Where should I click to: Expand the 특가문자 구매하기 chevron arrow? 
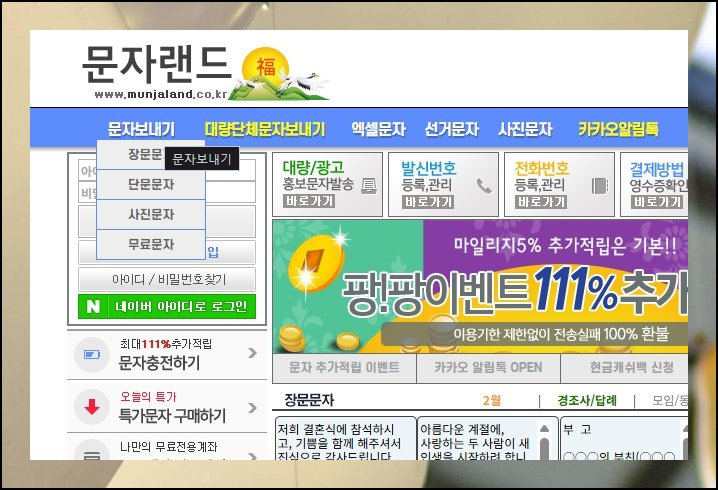click(x=252, y=408)
